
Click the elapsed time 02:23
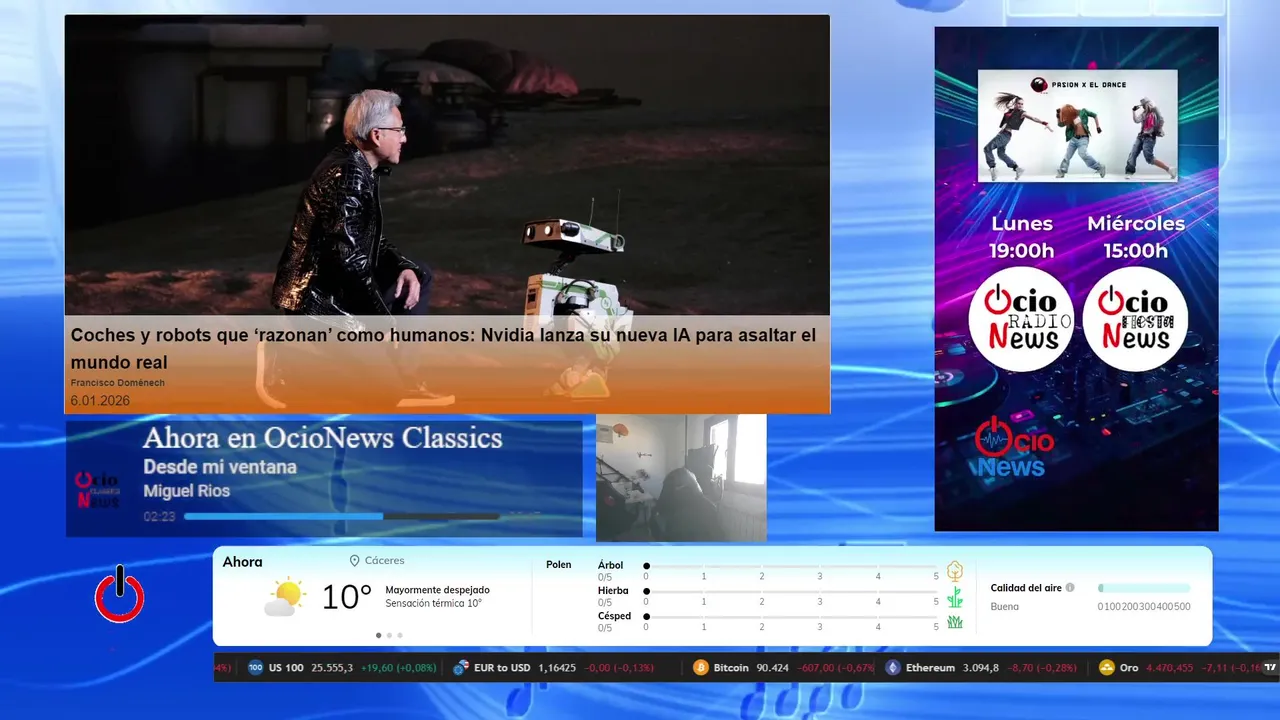pos(159,517)
